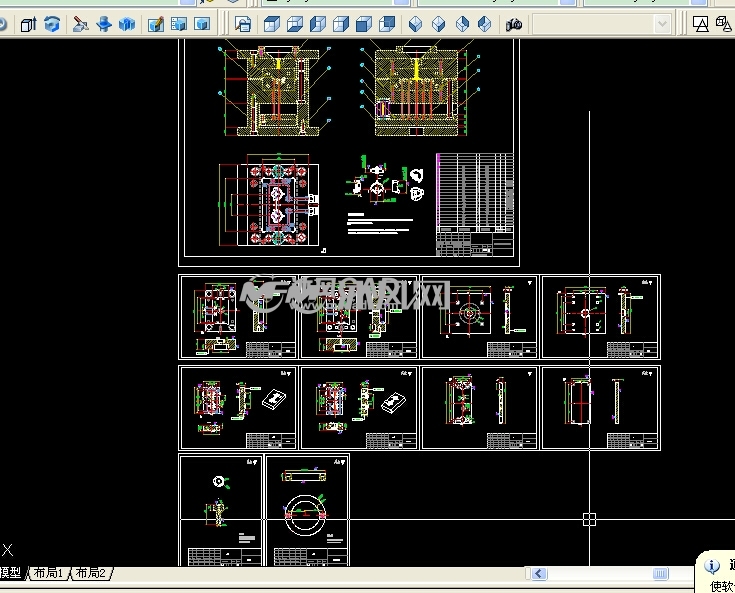Click the parts list table in assembly drawing
Viewport: 735px width, 593px height.
(475, 204)
